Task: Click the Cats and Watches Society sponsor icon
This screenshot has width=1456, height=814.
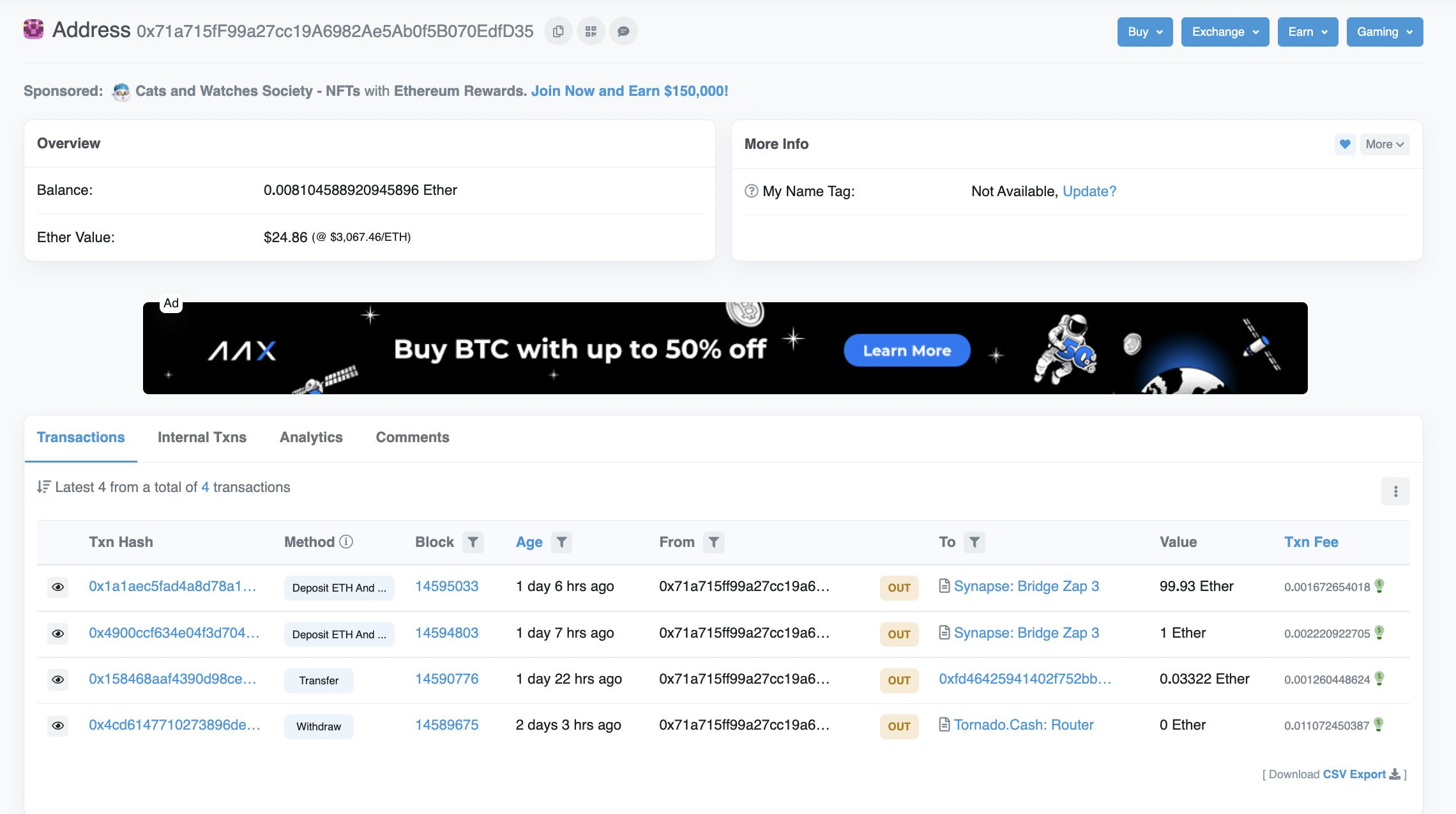Action: pos(121,92)
